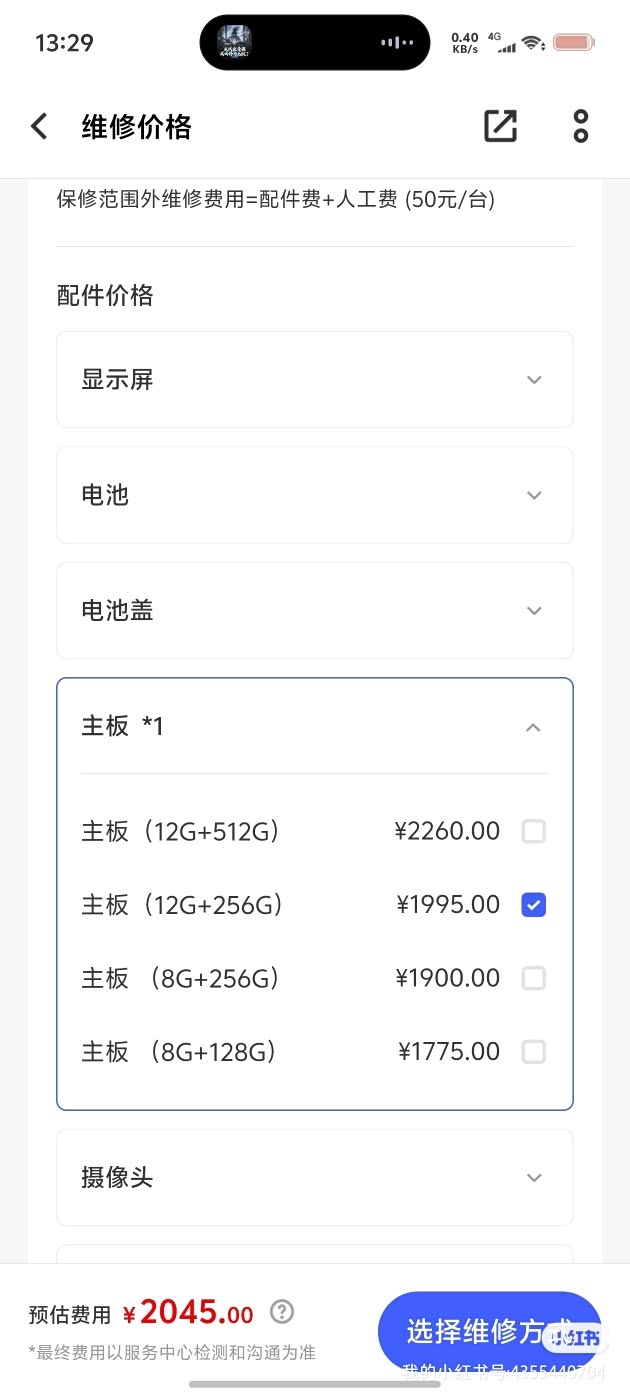Check the 主板 (8G+256G) checkbox
Viewport: 630px width, 1400px height.
(x=534, y=978)
